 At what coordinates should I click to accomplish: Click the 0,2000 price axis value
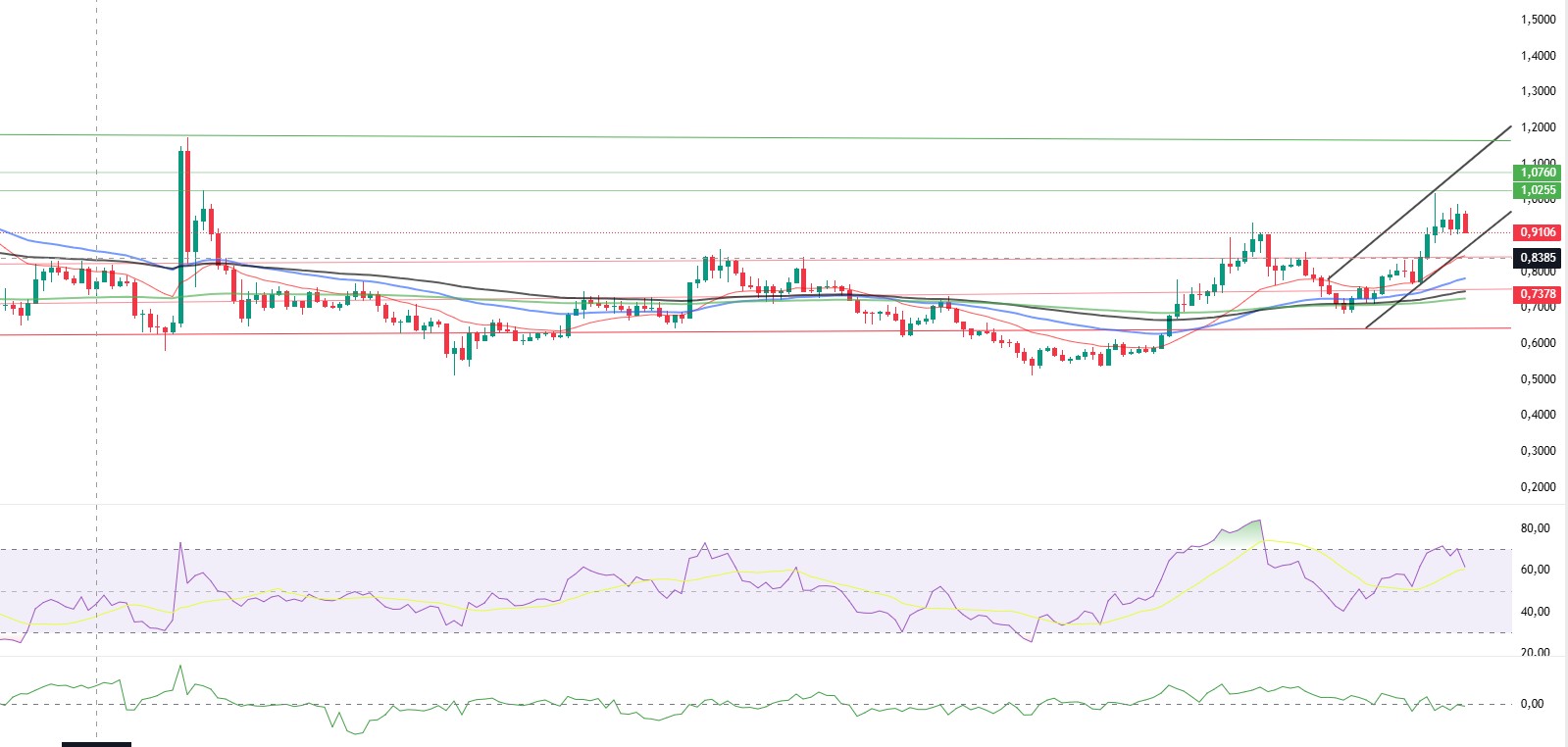tap(1538, 487)
